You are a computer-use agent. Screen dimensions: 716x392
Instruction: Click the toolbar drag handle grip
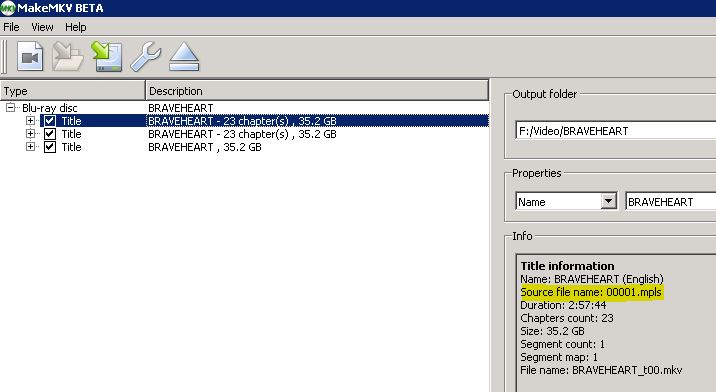tap(4, 57)
